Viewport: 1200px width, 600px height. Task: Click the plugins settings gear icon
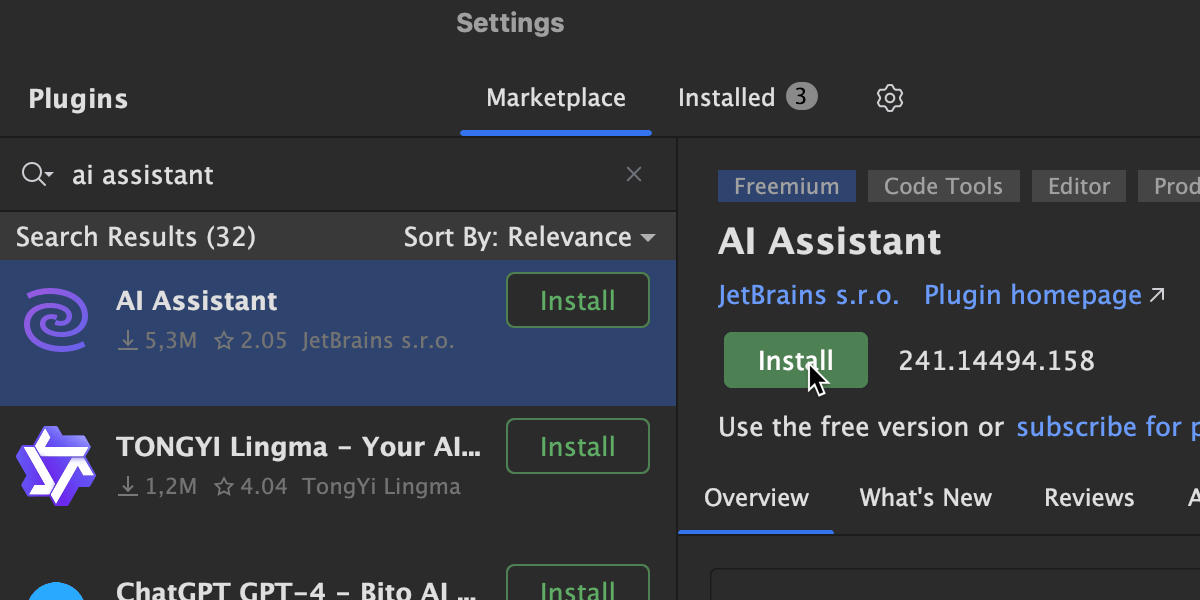click(x=889, y=98)
